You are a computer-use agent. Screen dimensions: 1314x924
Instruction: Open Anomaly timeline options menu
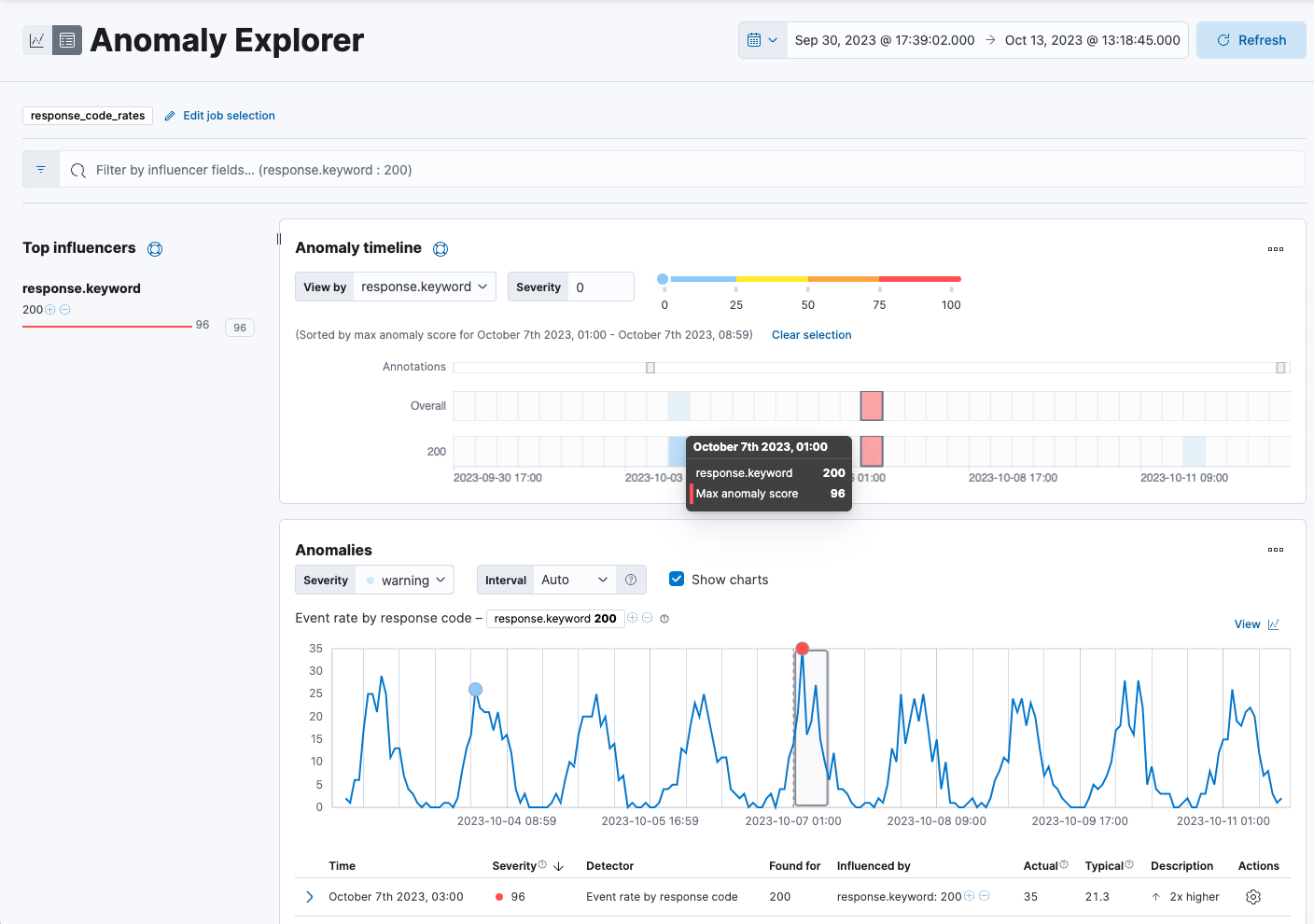click(x=1275, y=249)
